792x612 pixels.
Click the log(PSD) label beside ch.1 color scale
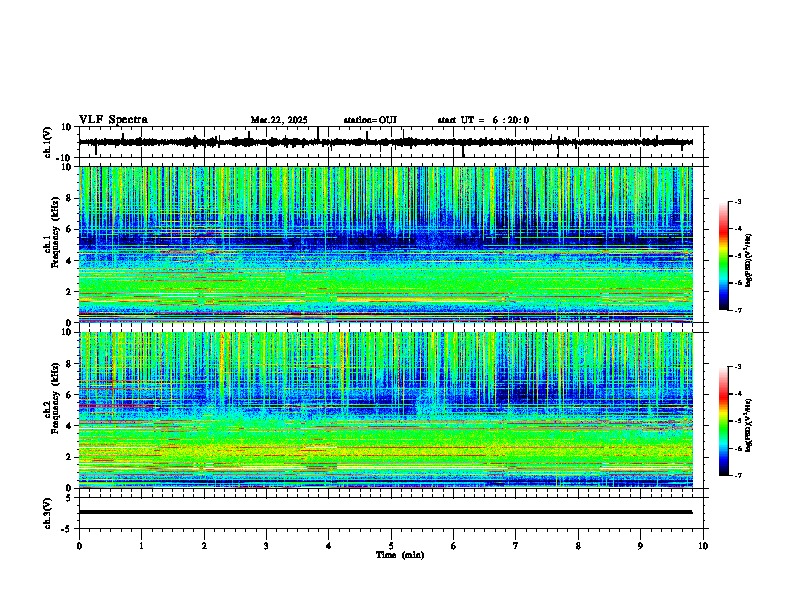click(x=749, y=261)
